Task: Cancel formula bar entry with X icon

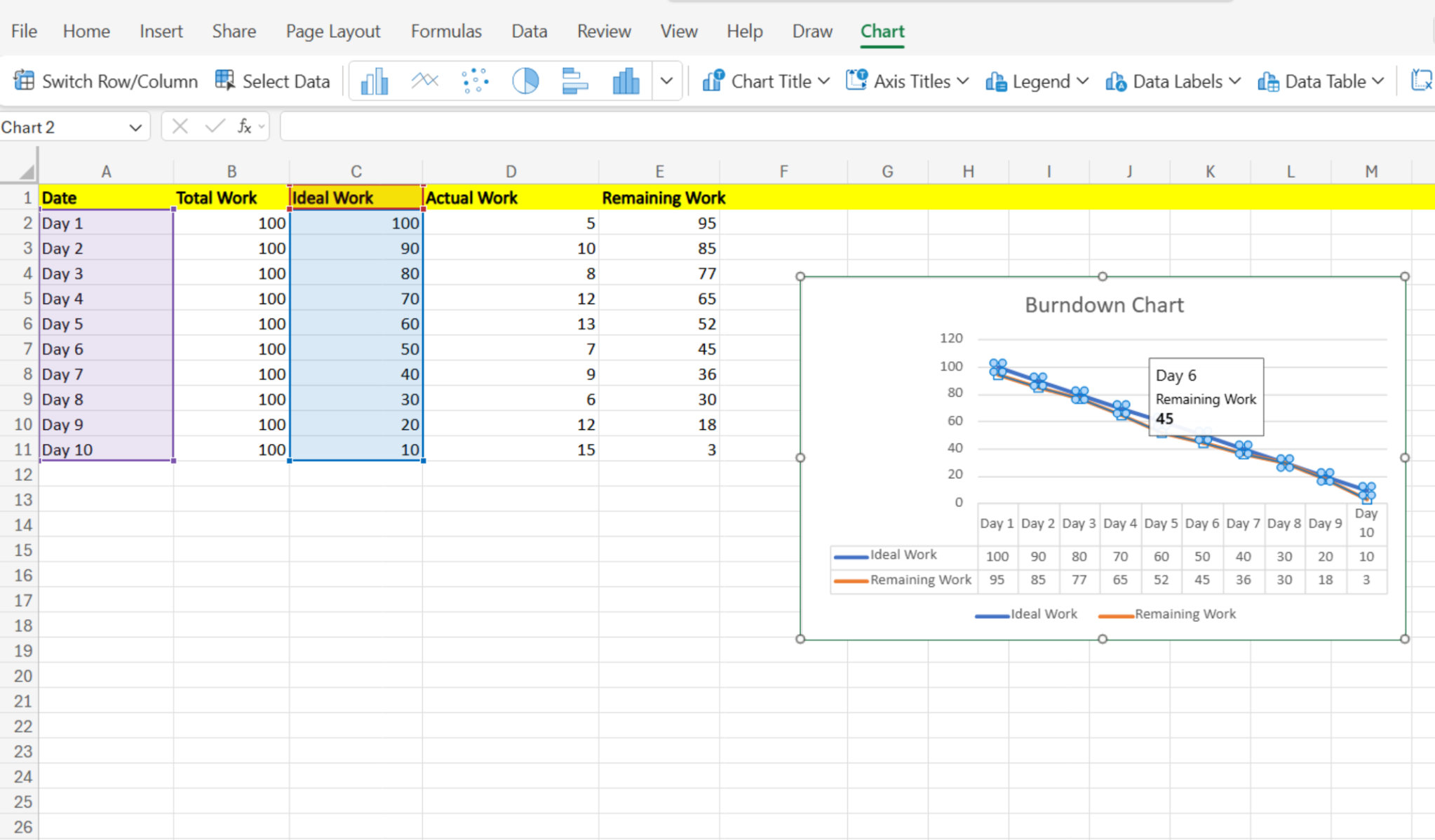Action: (180, 126)
